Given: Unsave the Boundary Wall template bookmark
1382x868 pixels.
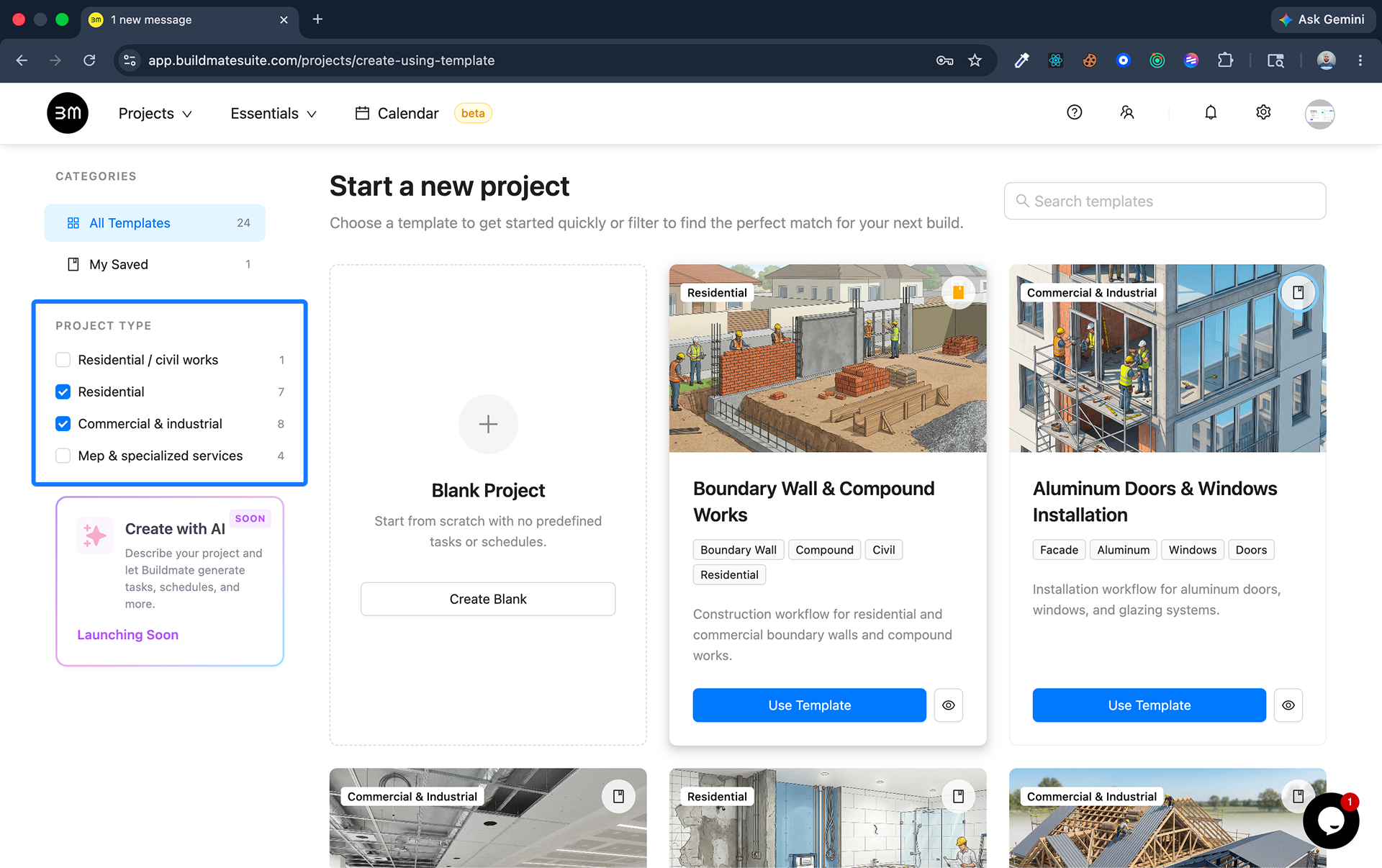Looking at the screenshot, I should [958, 292].
